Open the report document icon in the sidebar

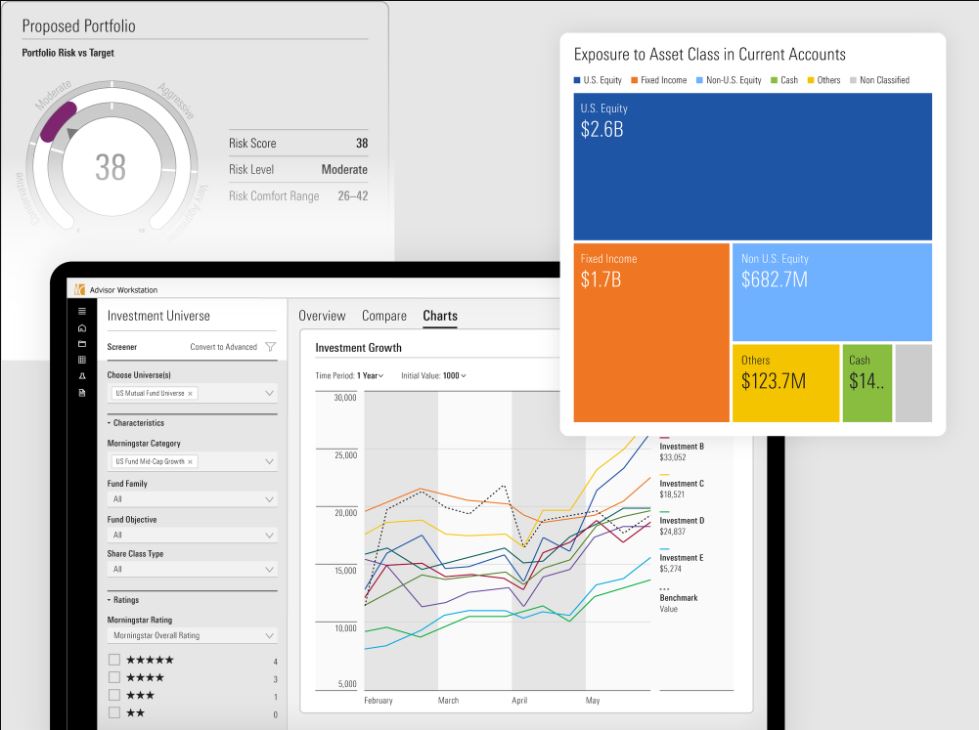tap(81, 392)
